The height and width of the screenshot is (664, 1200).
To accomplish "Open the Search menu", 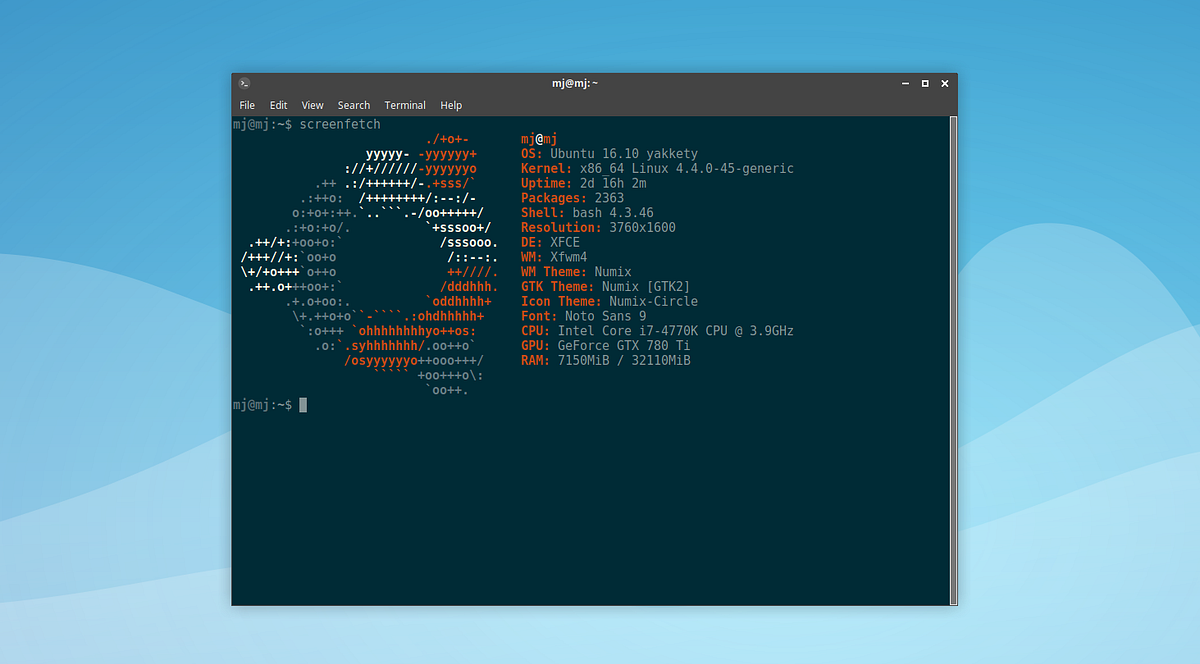I will pos(353,104).
